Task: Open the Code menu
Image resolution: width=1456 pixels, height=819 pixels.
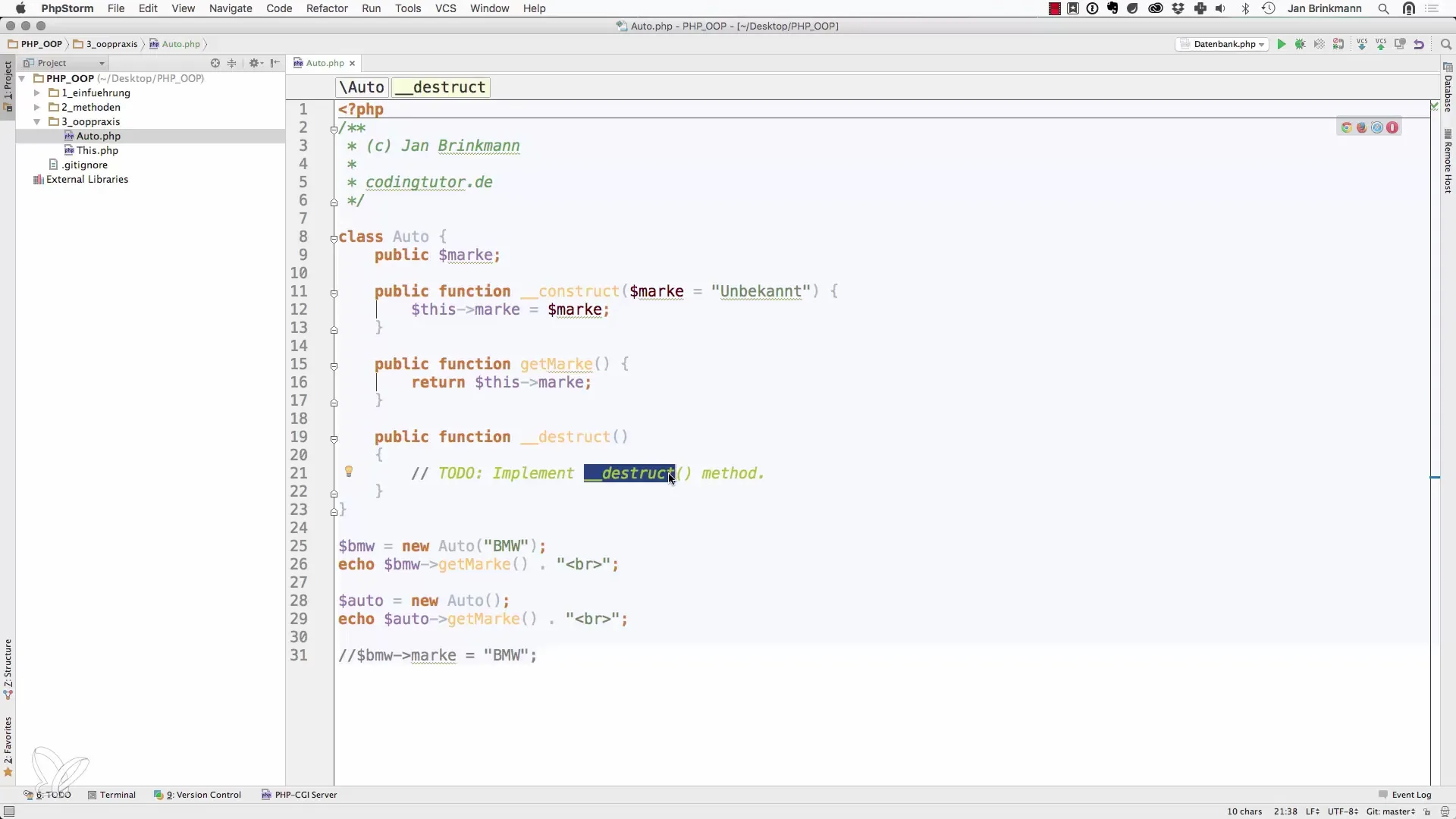Action: (279, 8)
